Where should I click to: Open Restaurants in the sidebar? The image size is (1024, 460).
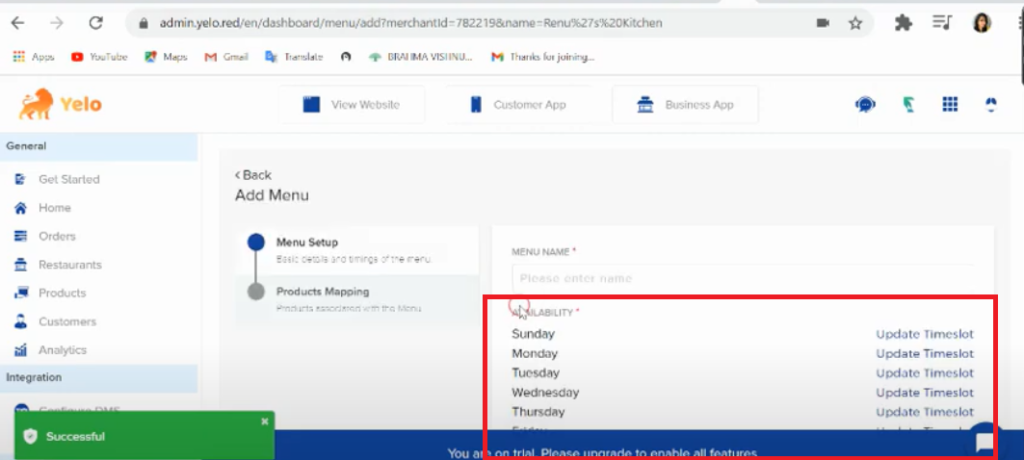(69, 265)
